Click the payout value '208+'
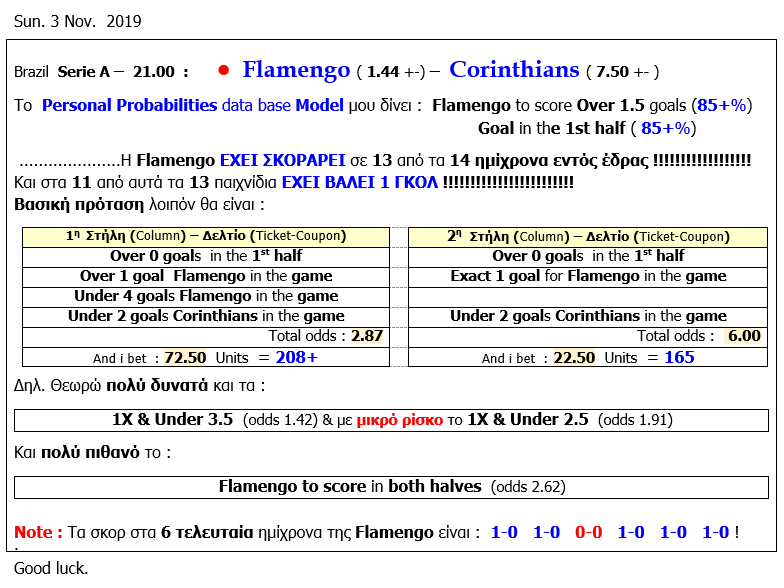Viewport: 784px width, 588px height. pos(296,358)
